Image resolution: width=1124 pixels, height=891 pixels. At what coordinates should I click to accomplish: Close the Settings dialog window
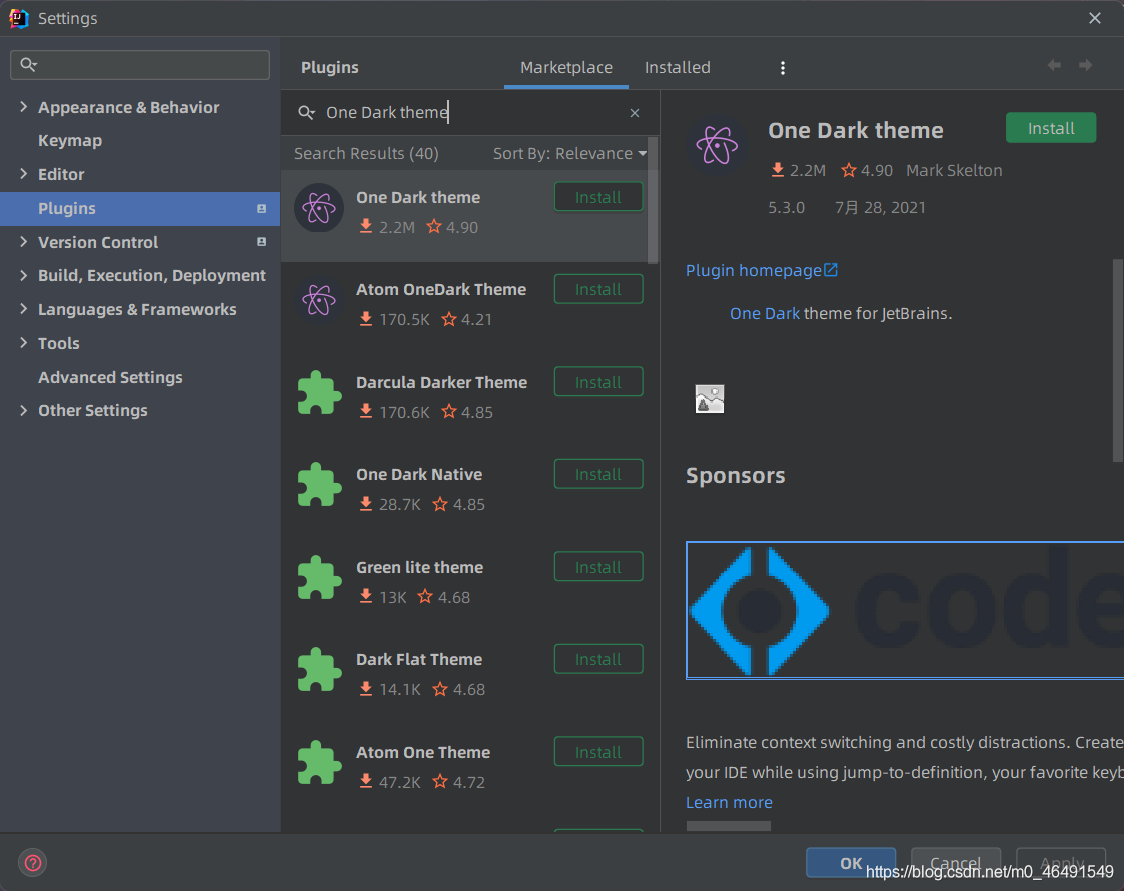1095,19
